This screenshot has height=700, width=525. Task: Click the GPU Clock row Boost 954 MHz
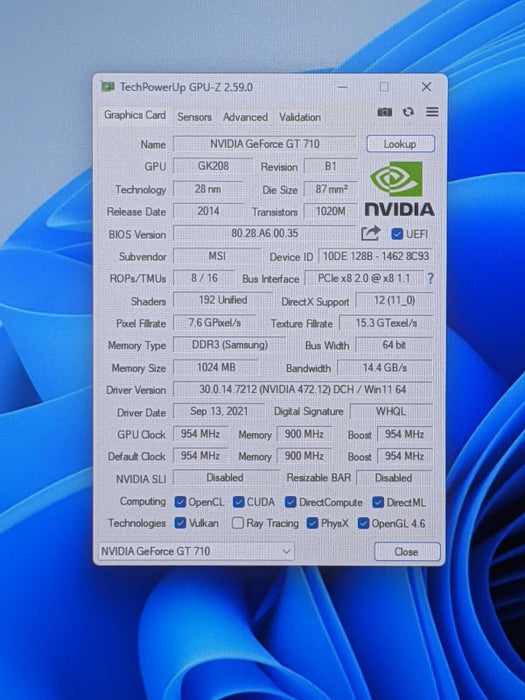(x=404, y=434)
